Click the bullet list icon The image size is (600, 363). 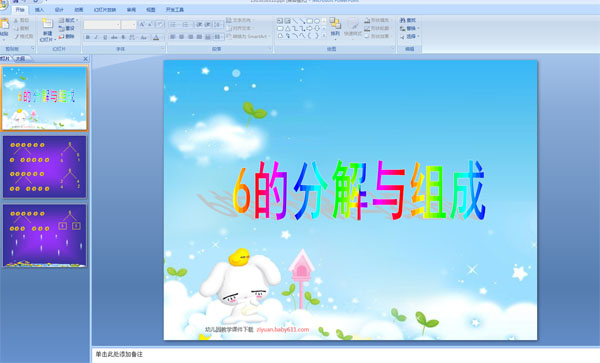click(x=173, y=25)
